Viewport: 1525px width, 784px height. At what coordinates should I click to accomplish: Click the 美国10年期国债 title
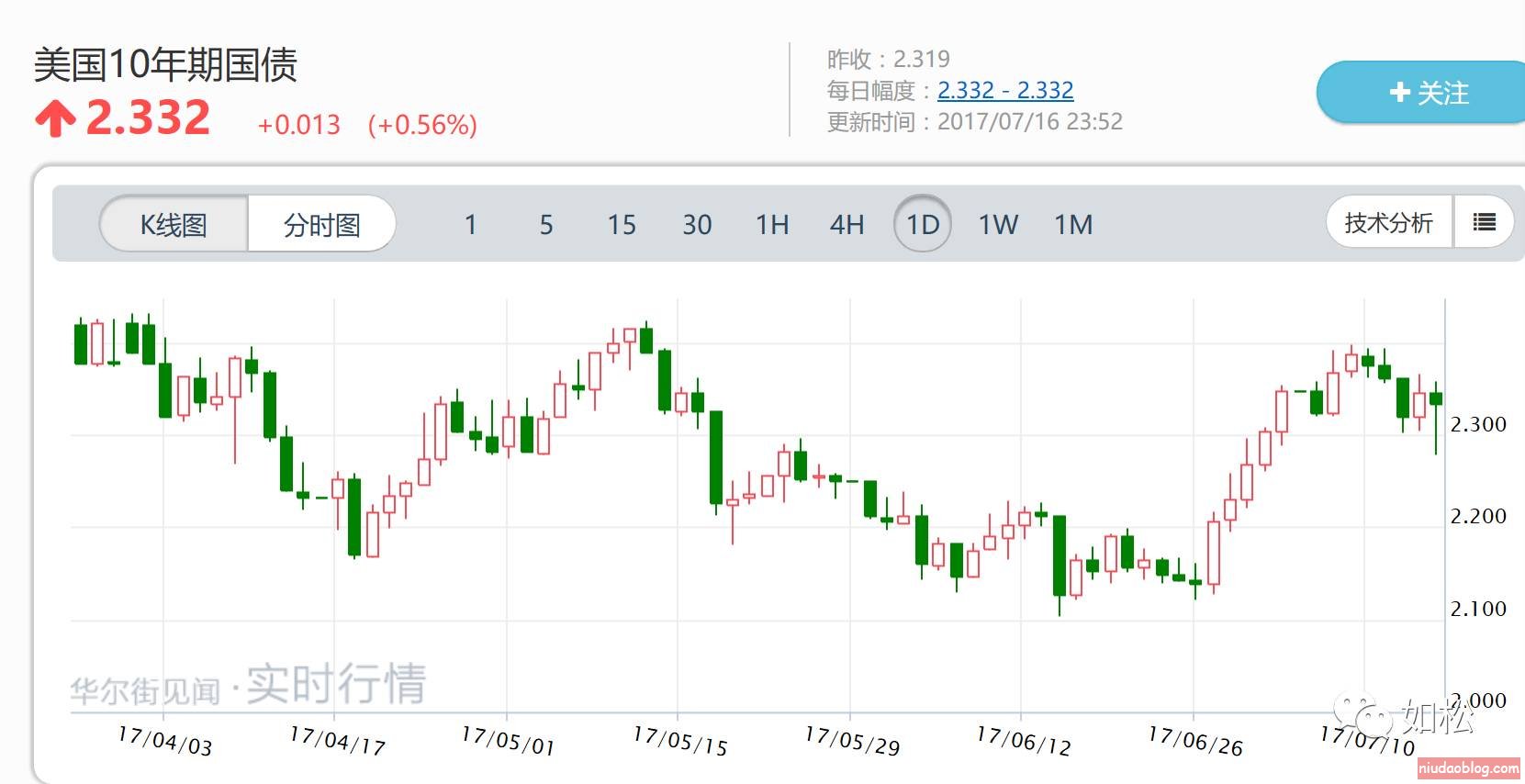pos(166,65)
